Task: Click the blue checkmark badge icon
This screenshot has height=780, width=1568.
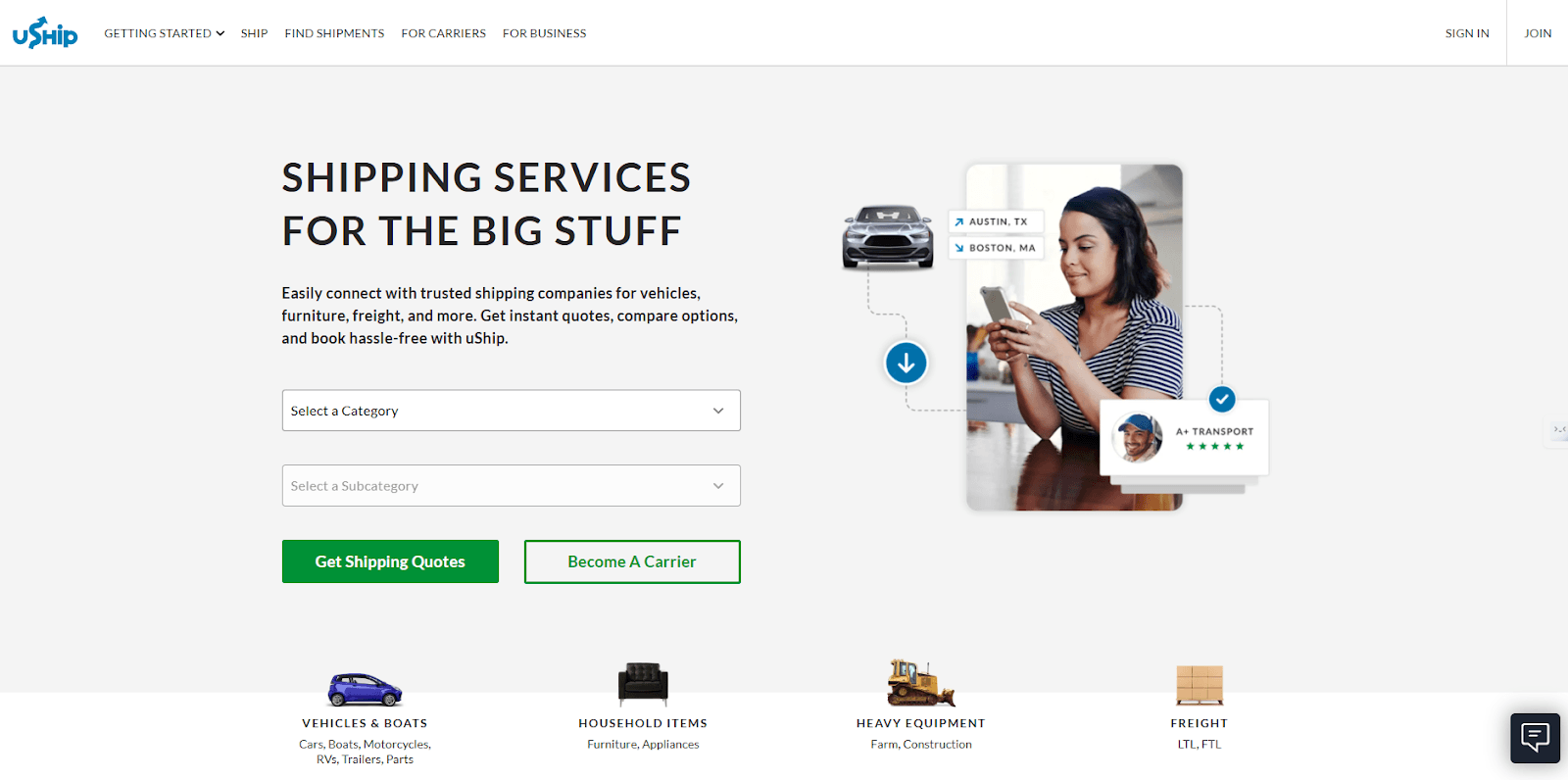Action: pos(1222,399)
